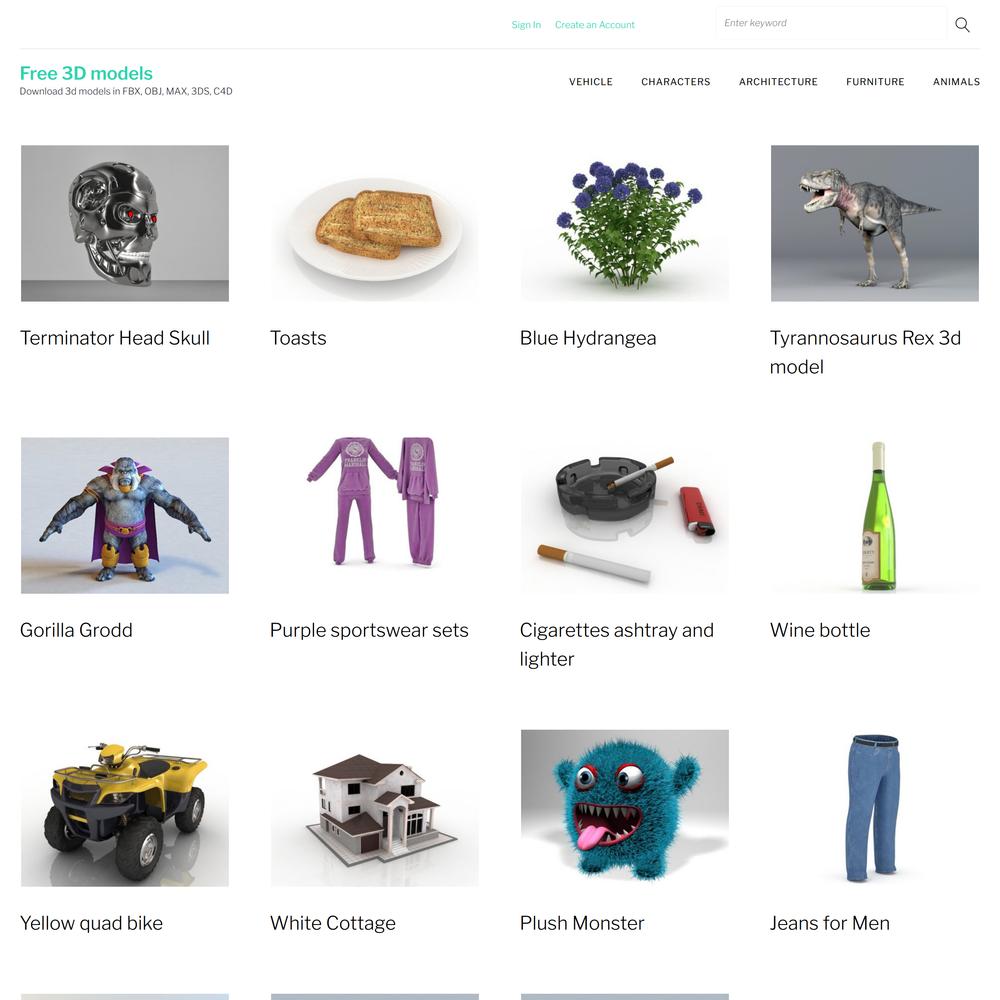The width and height of the screenshot is (1000, 1000).
Task: Open the Plush Monster thumbnail image
Action: pyautogui.click(x=625, y=808)
